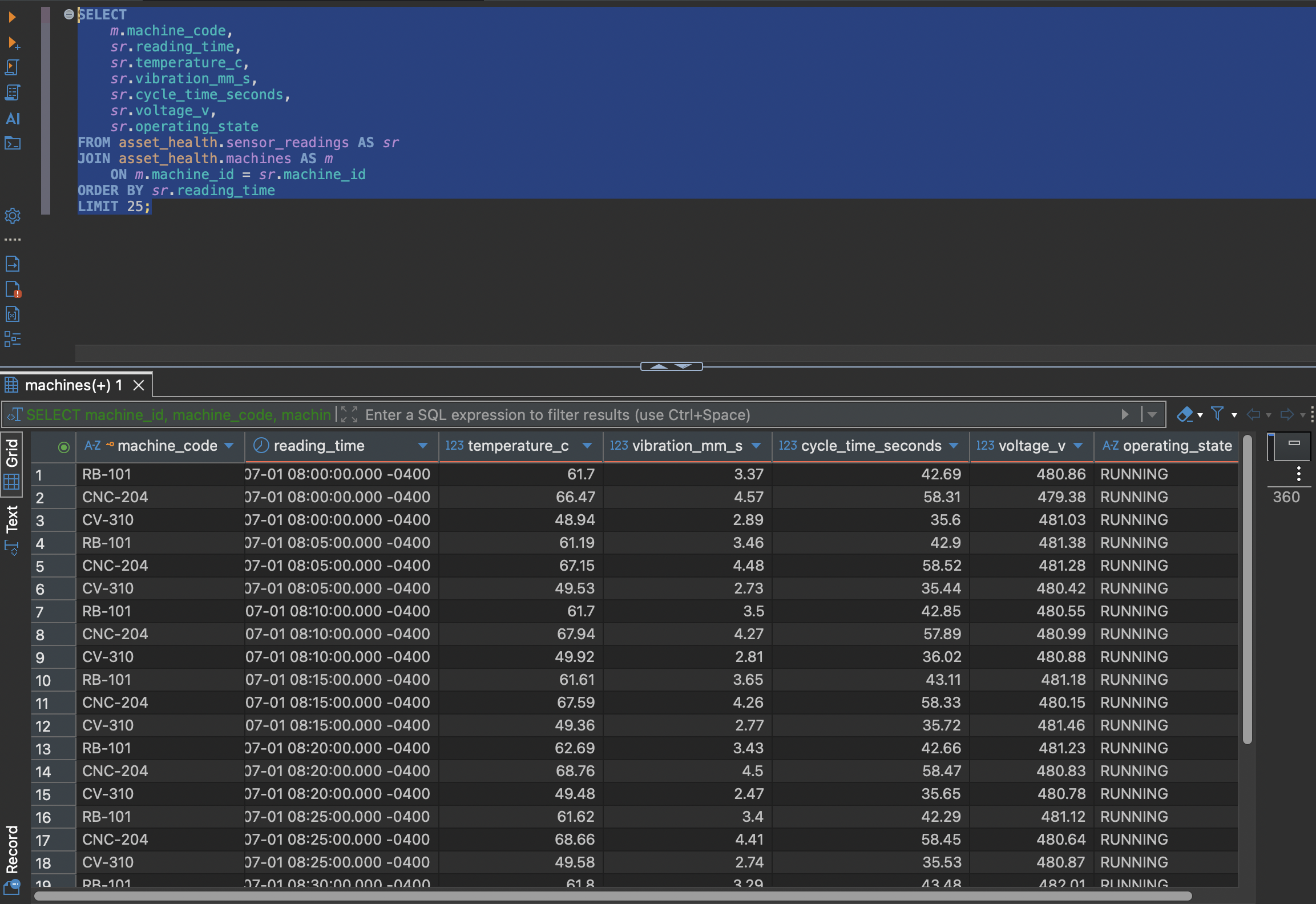The image size is (1316, 904).
Task: Open the AI assistant in the sidebar
Action: click(13, 118)
